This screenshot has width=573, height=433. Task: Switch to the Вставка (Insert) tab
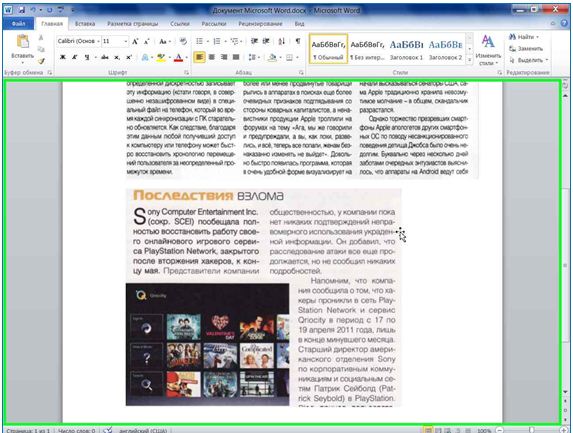[x=85, y=24]
